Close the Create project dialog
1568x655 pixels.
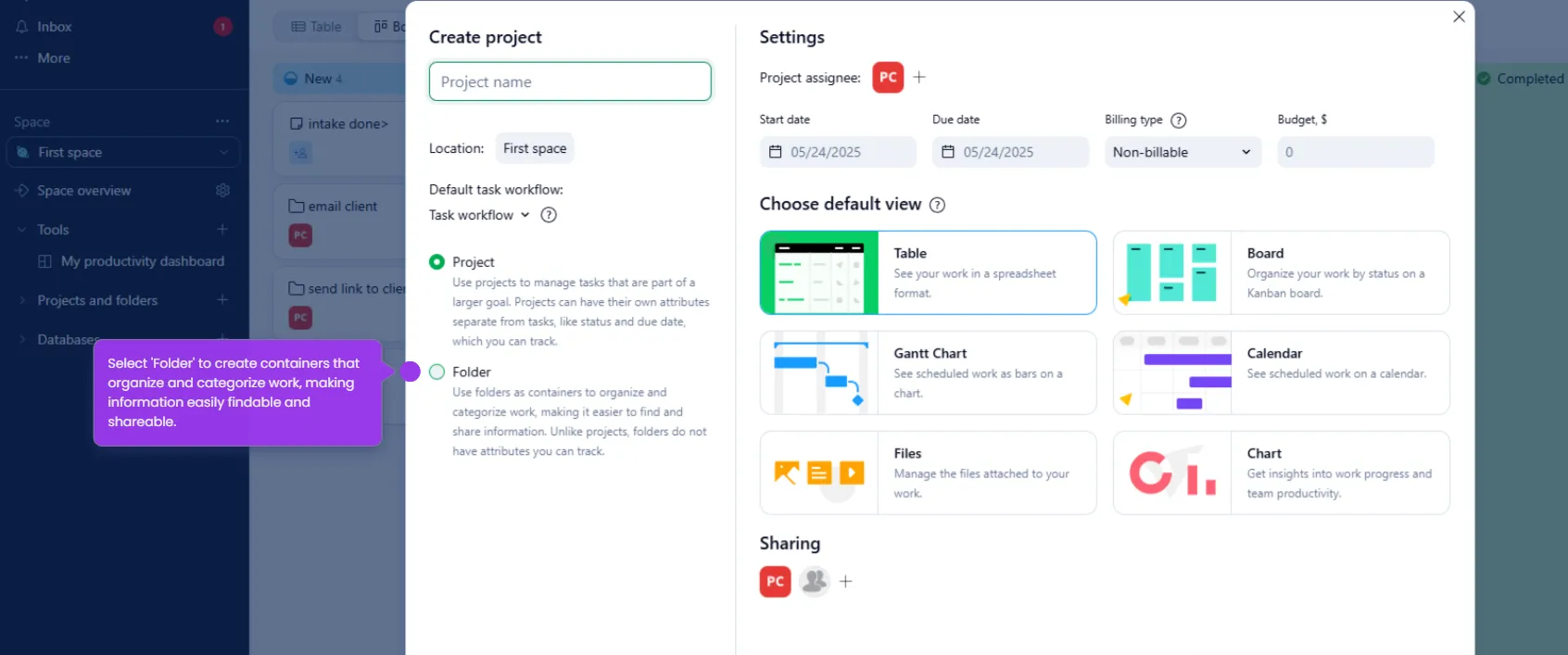[x=1459, y=17]
